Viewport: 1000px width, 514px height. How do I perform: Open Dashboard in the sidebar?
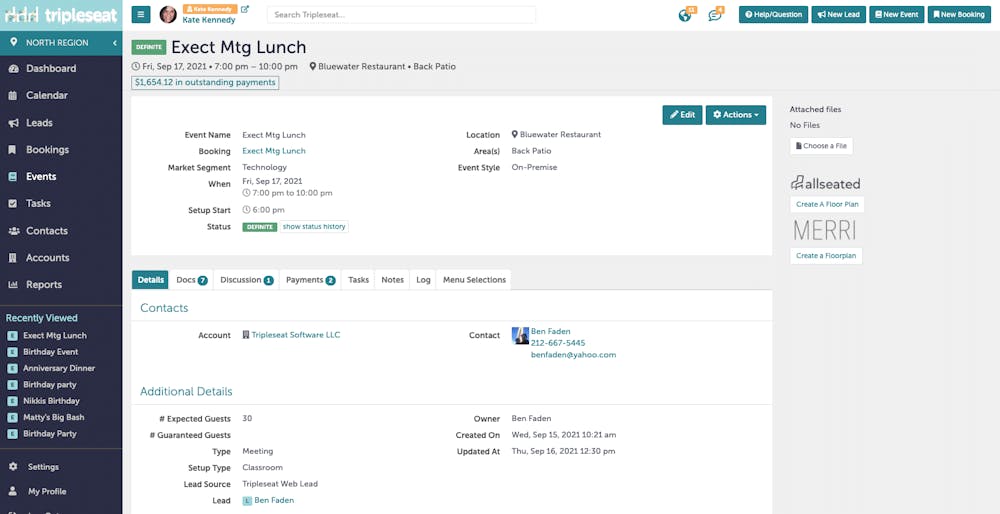pyautogui.click(x=50, y=68)
